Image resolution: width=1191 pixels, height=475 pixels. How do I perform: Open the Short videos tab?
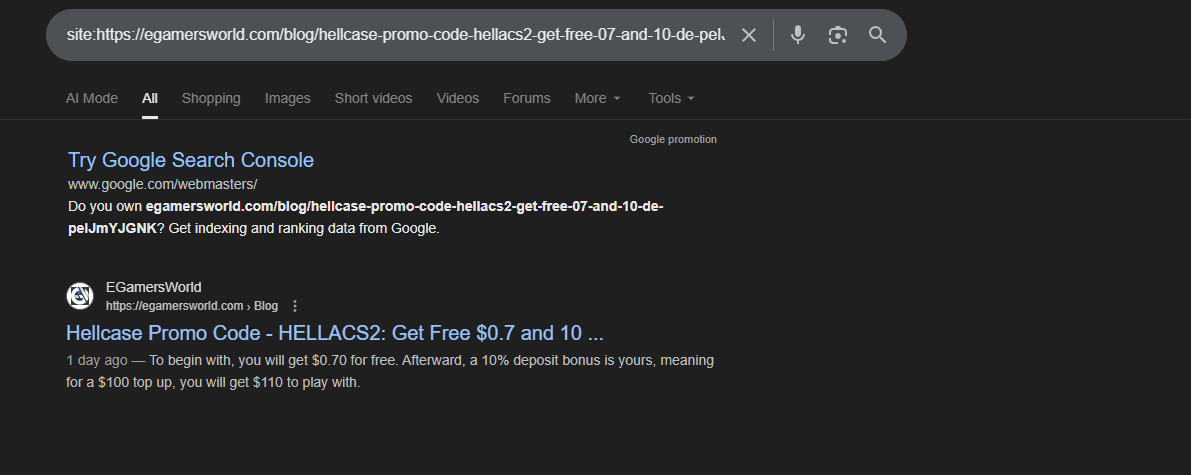(373, 98)
